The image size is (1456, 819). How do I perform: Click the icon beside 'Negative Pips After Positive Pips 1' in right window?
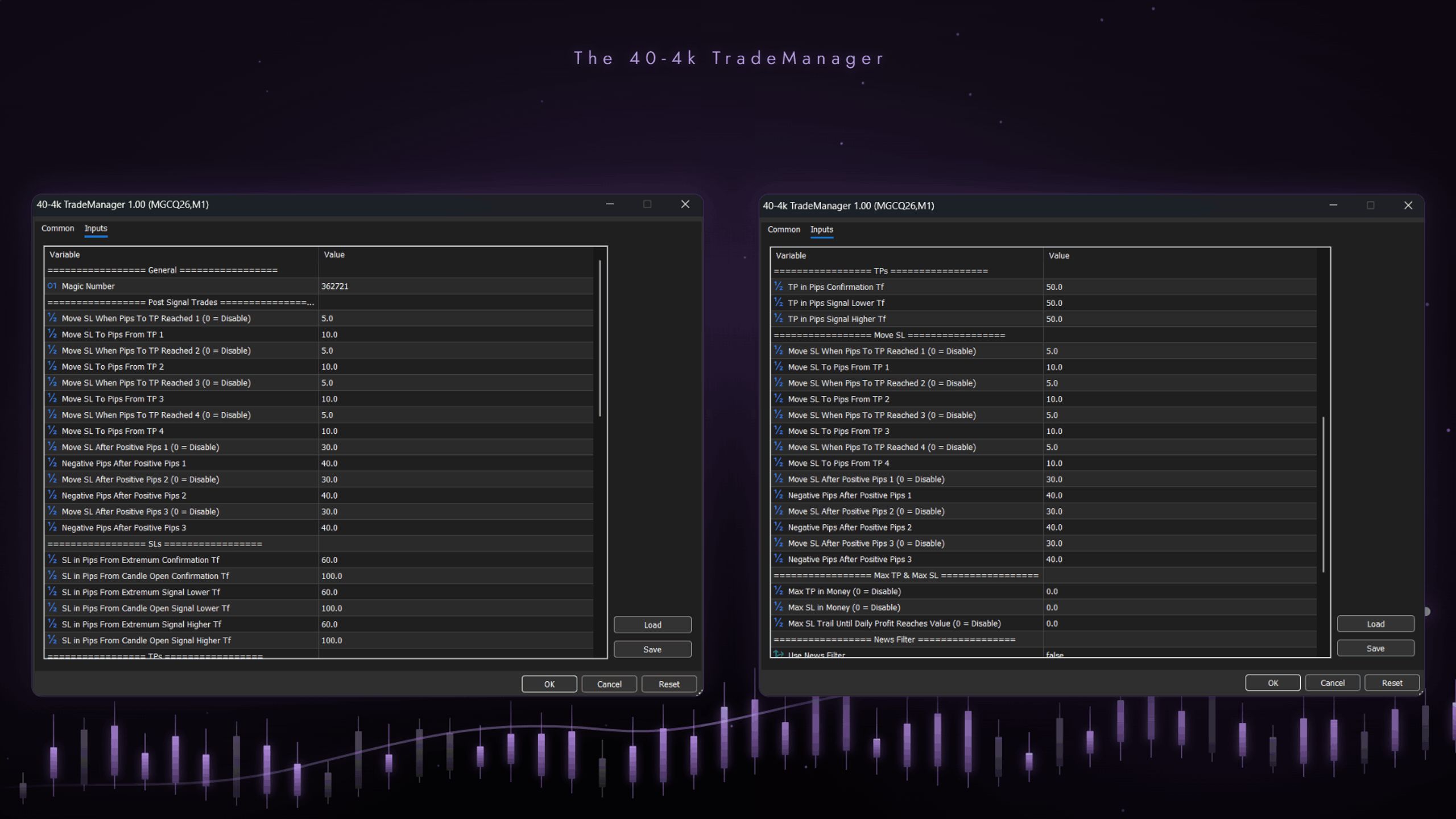click(779, 495)
